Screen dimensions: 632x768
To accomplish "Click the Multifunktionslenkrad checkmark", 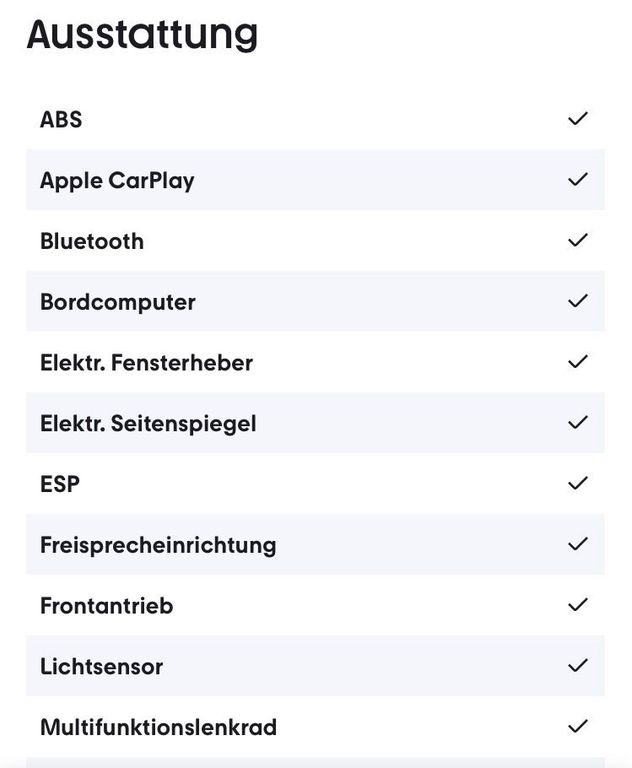I will point(577,727).
